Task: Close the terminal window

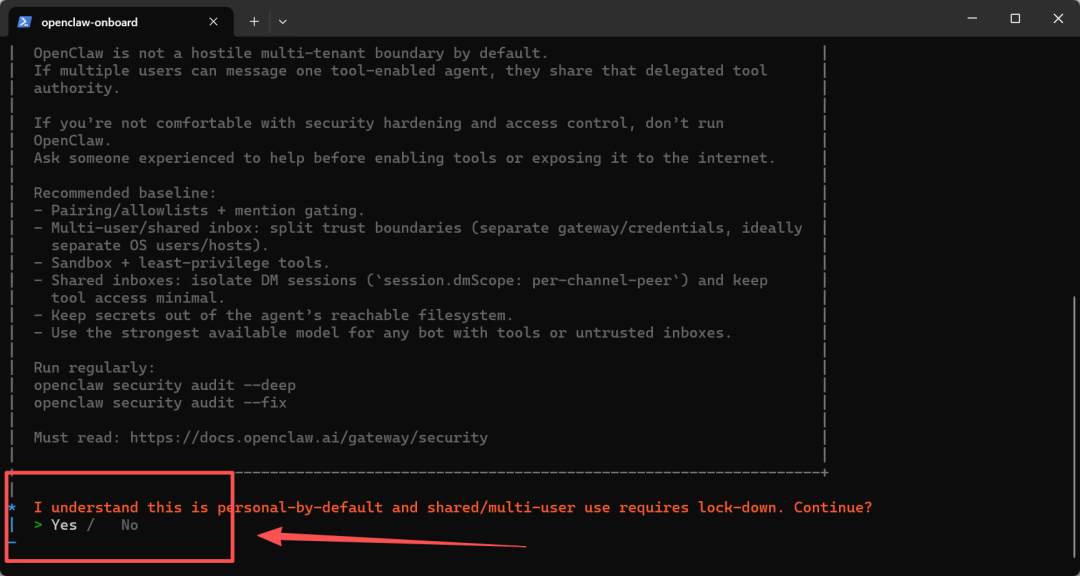Action: (x=1059, y=18)
